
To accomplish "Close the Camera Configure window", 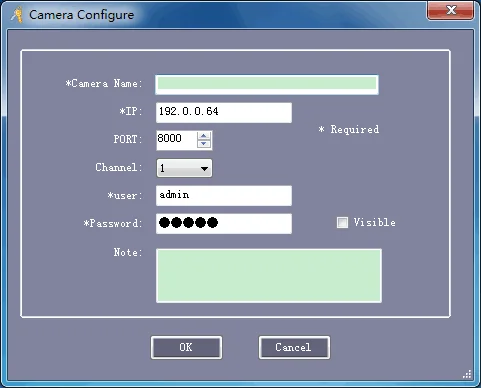I will tap(450, 11).
